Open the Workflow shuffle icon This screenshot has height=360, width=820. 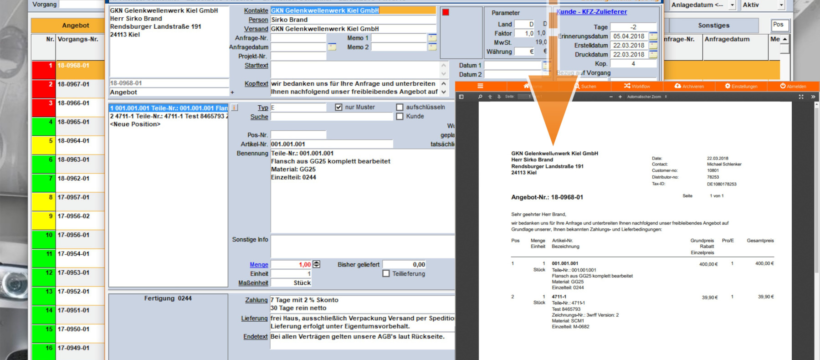click(x=636, y=86)
